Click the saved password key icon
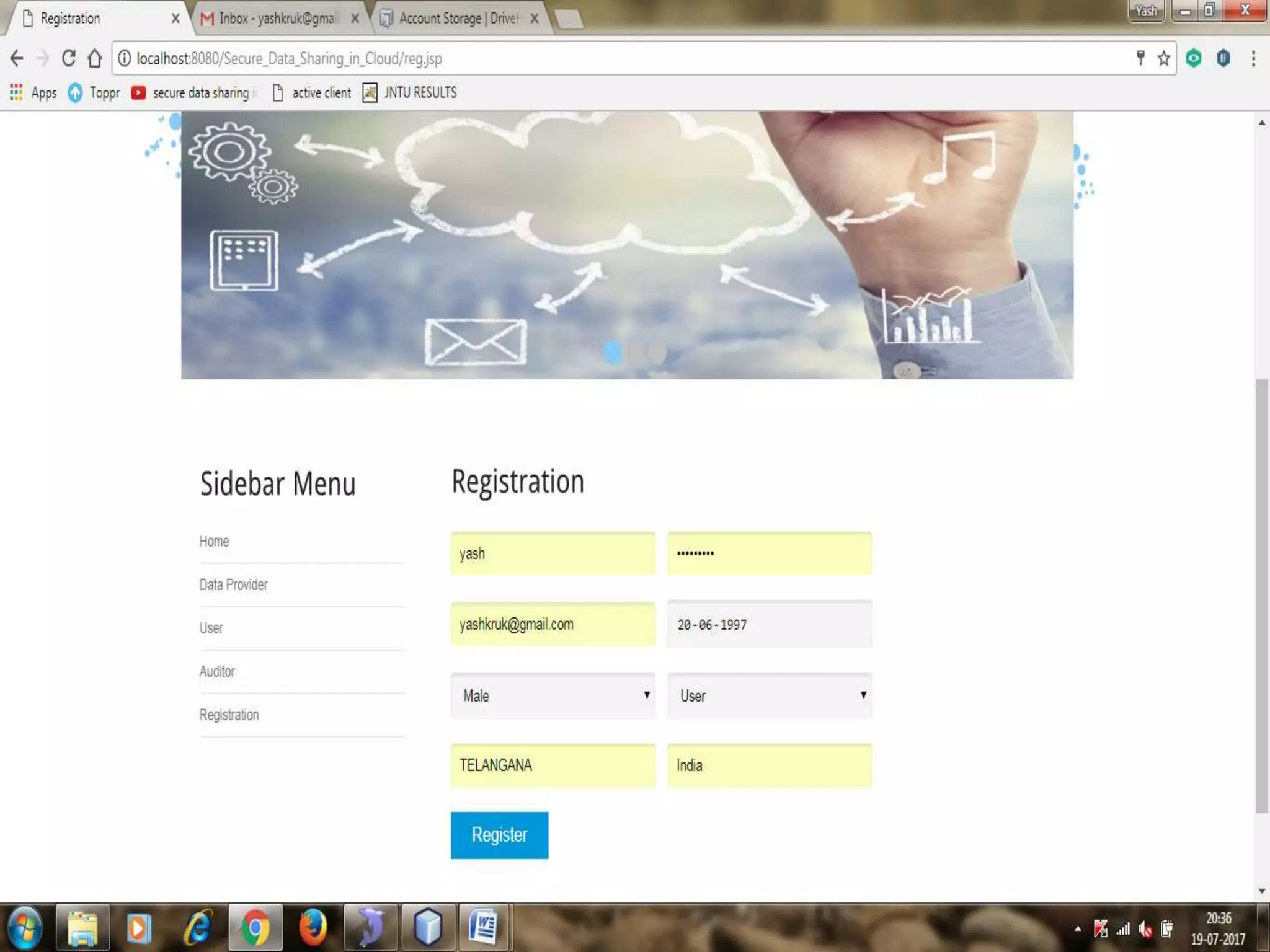This screenshot has height=952, width=1270. coord(1140,58)
